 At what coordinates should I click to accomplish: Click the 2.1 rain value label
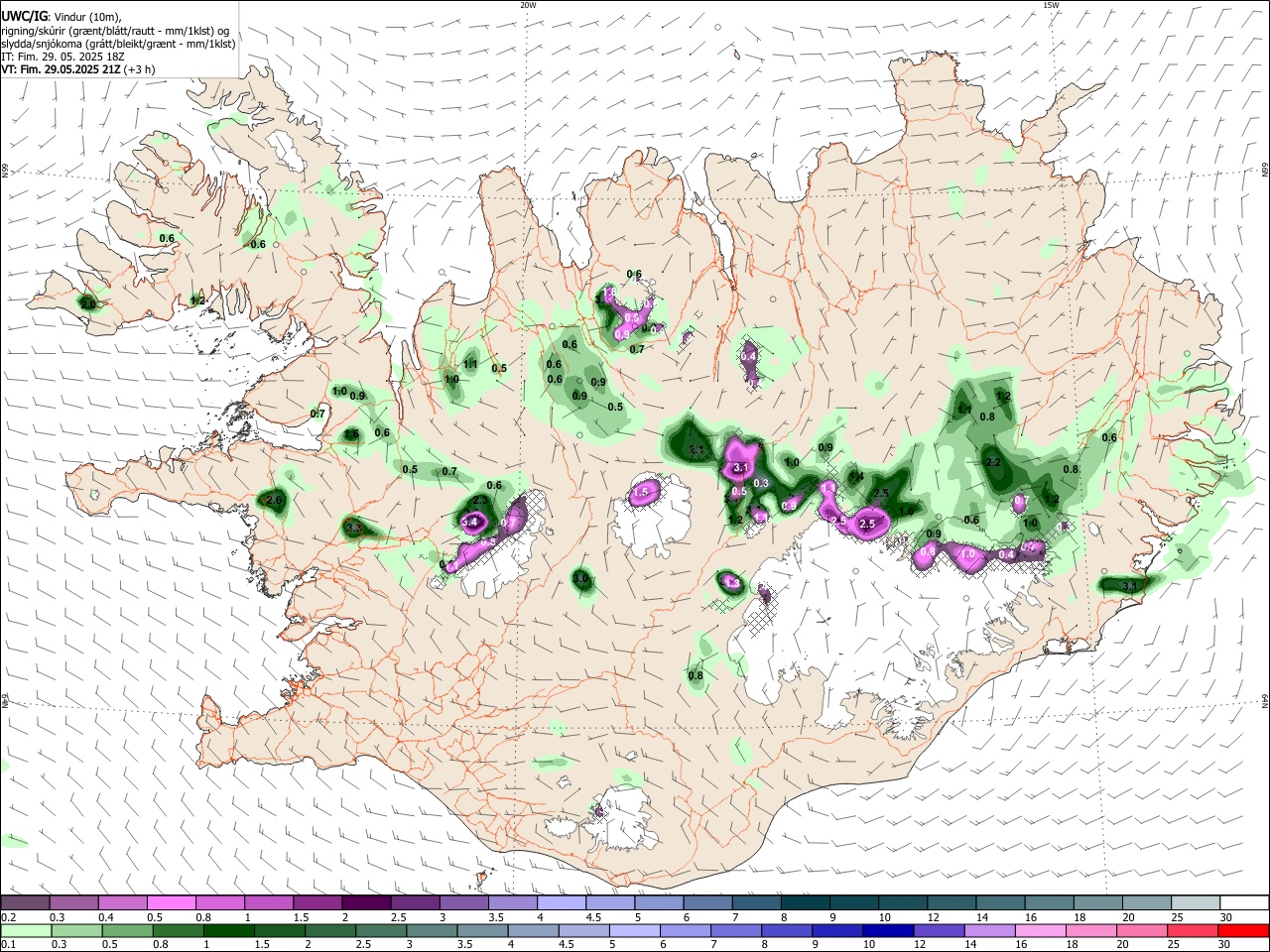click(x=697, y=450)
